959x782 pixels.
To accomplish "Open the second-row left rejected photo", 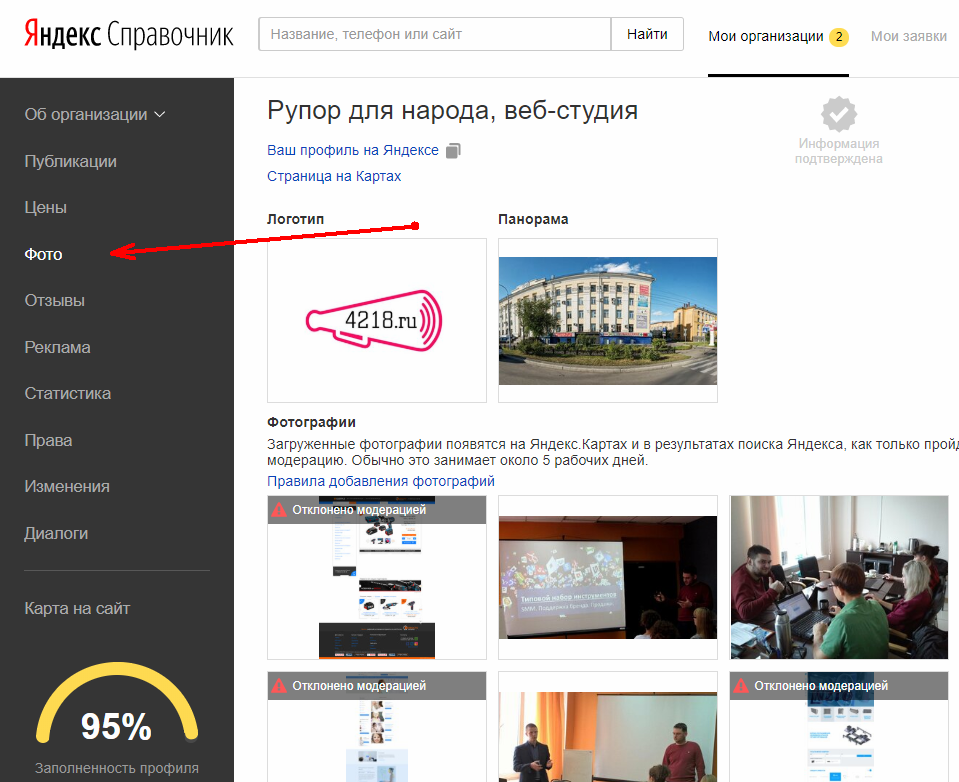I will [377, 726].
